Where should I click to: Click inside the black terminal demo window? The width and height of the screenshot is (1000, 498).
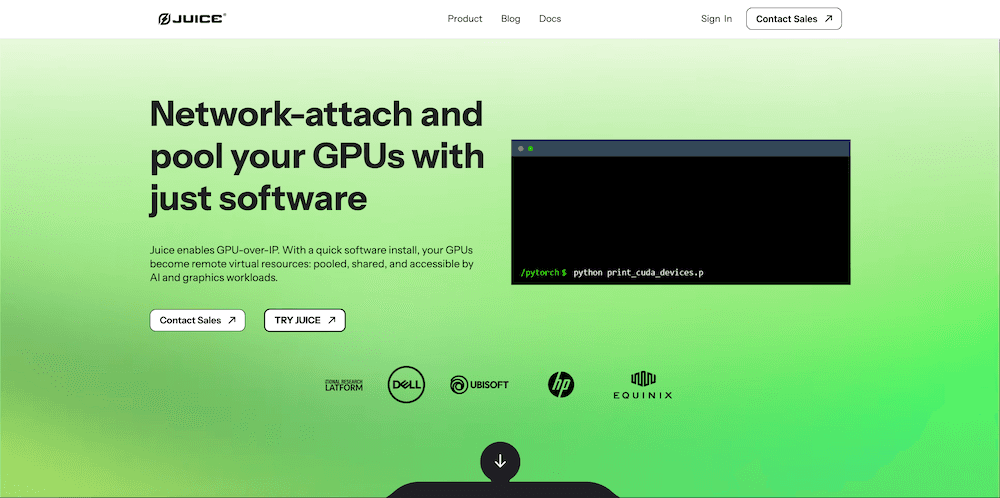(680, 210)
